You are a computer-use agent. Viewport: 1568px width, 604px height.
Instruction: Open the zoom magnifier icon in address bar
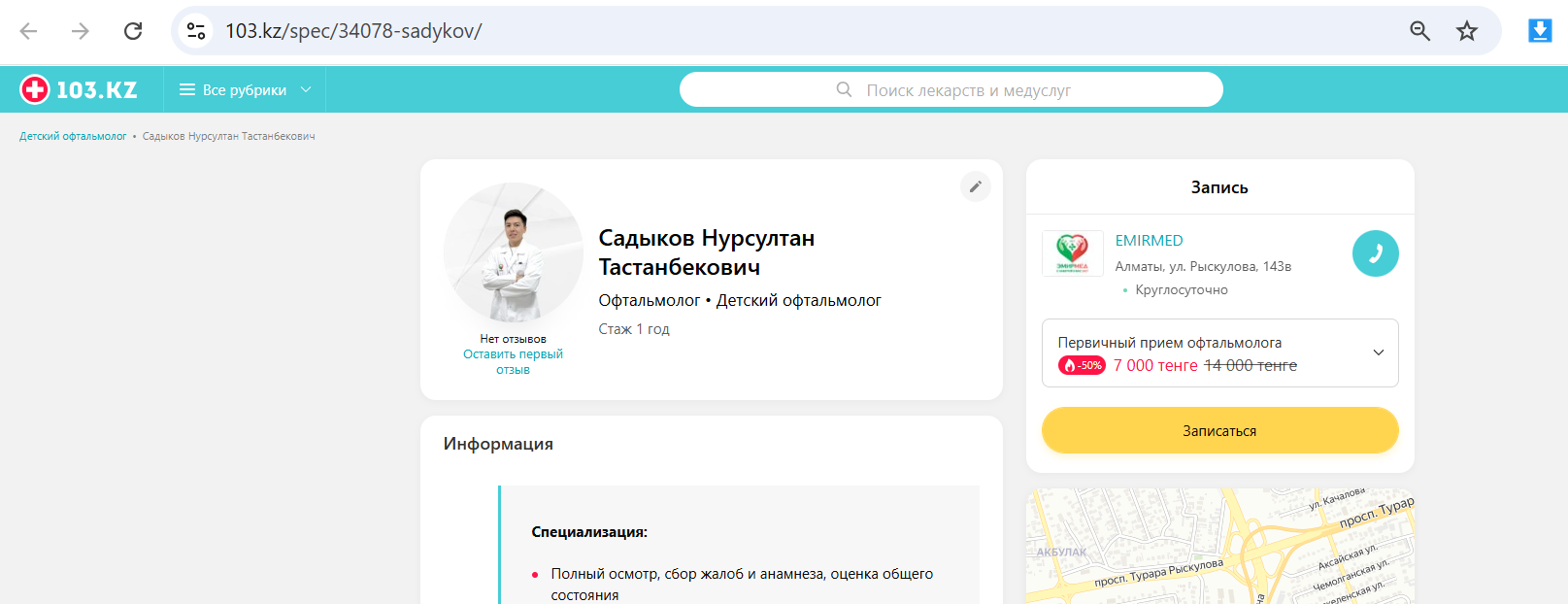[1419, 31]
